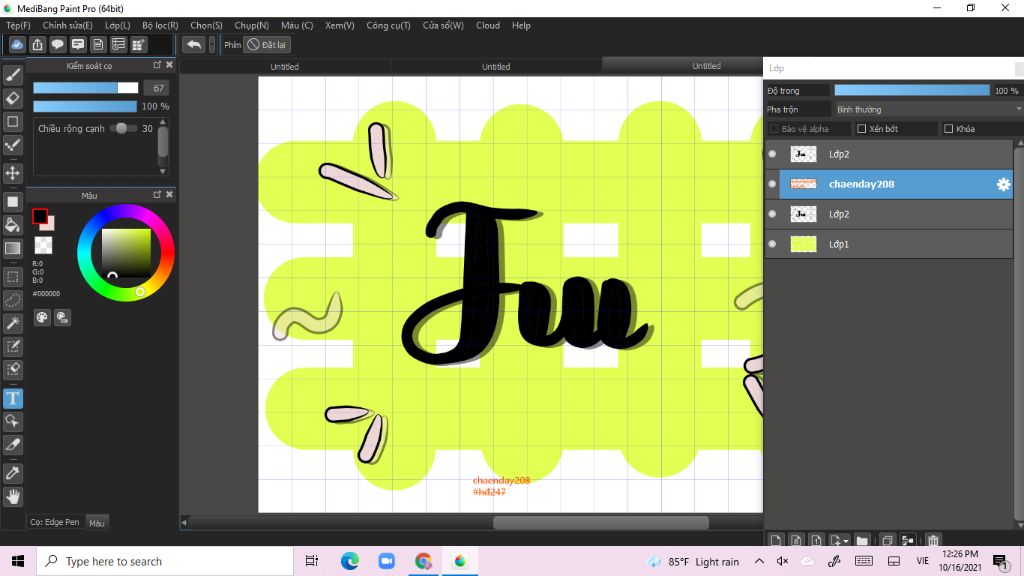Select the Lasso selection tool
The image size is (1024, 576).
[12, 300]
